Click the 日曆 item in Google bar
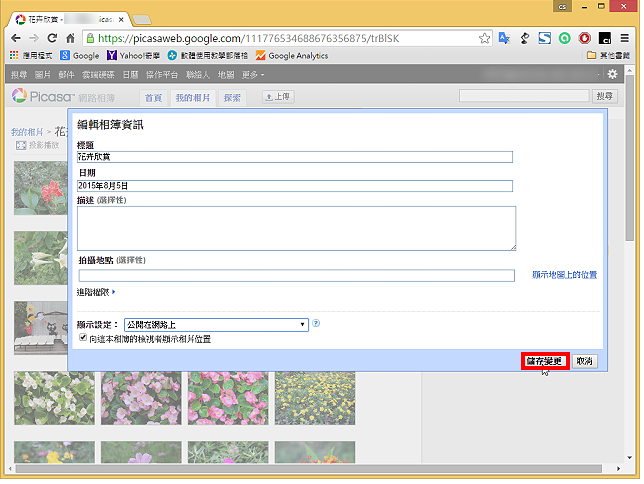The height and width of the screenshot is (484, 644). pyautogui.click(x=131, y=75)
